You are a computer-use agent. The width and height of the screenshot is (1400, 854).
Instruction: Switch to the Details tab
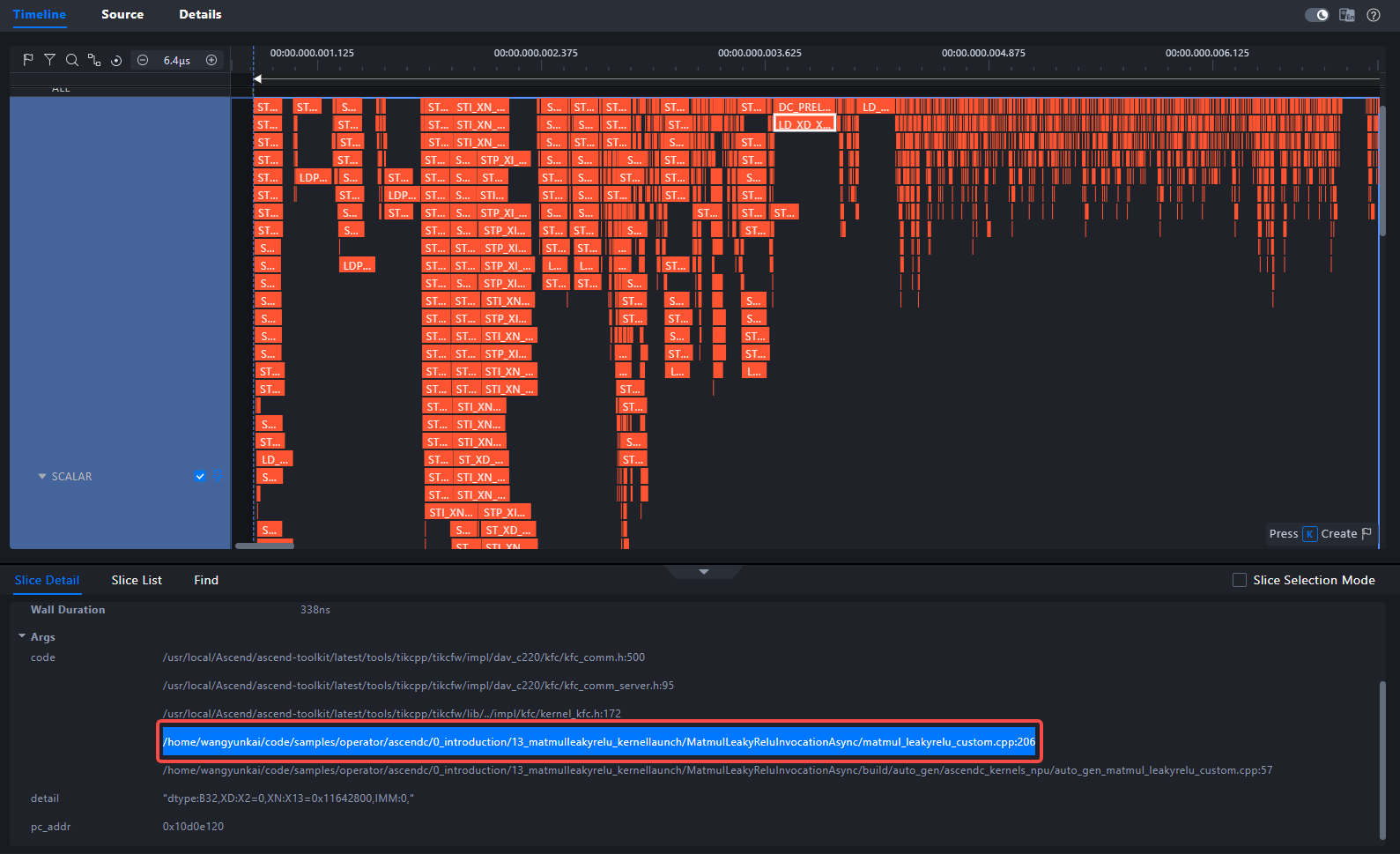[x=200, y=14]
